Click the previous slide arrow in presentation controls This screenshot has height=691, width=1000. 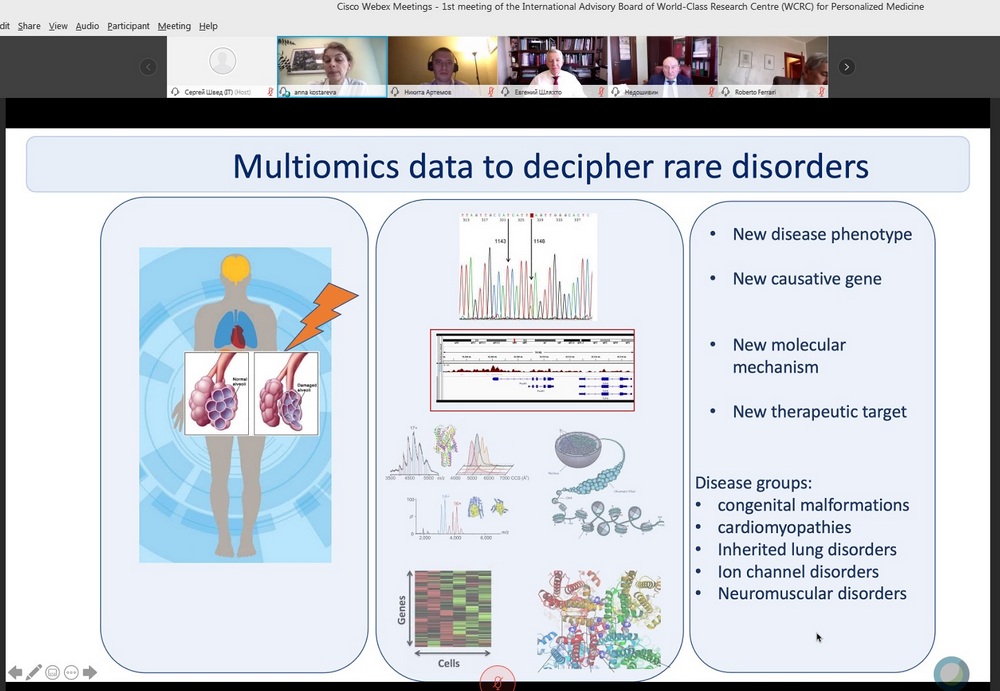click(15, 672)
